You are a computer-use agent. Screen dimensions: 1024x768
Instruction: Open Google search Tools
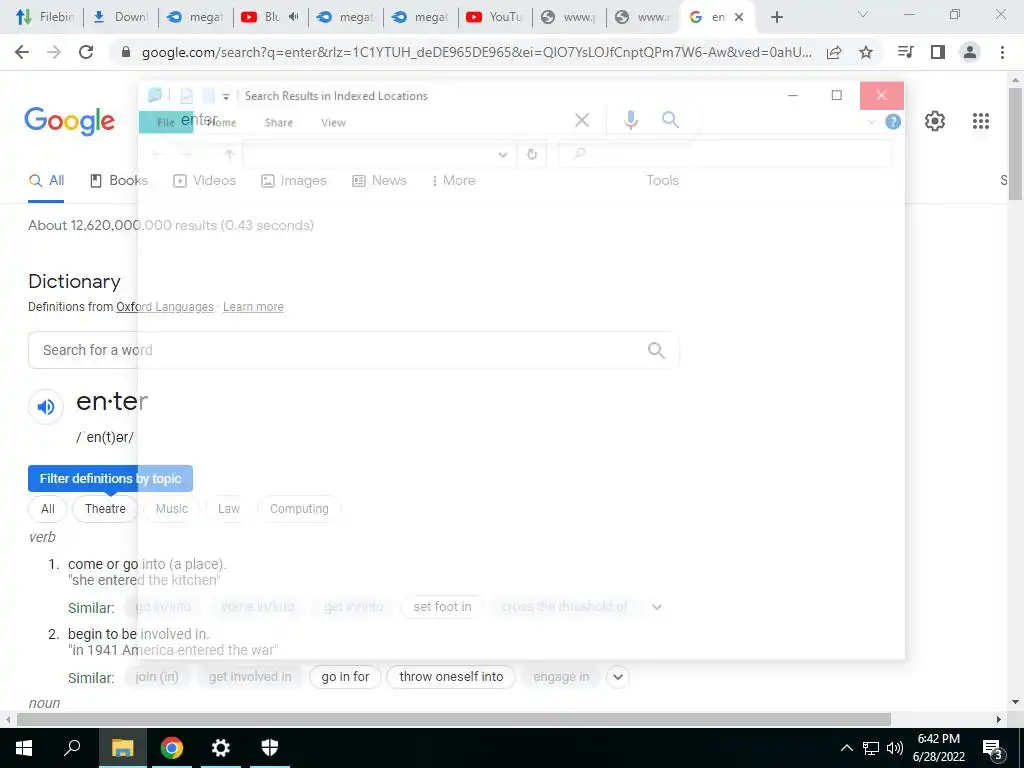coord(662,181)
